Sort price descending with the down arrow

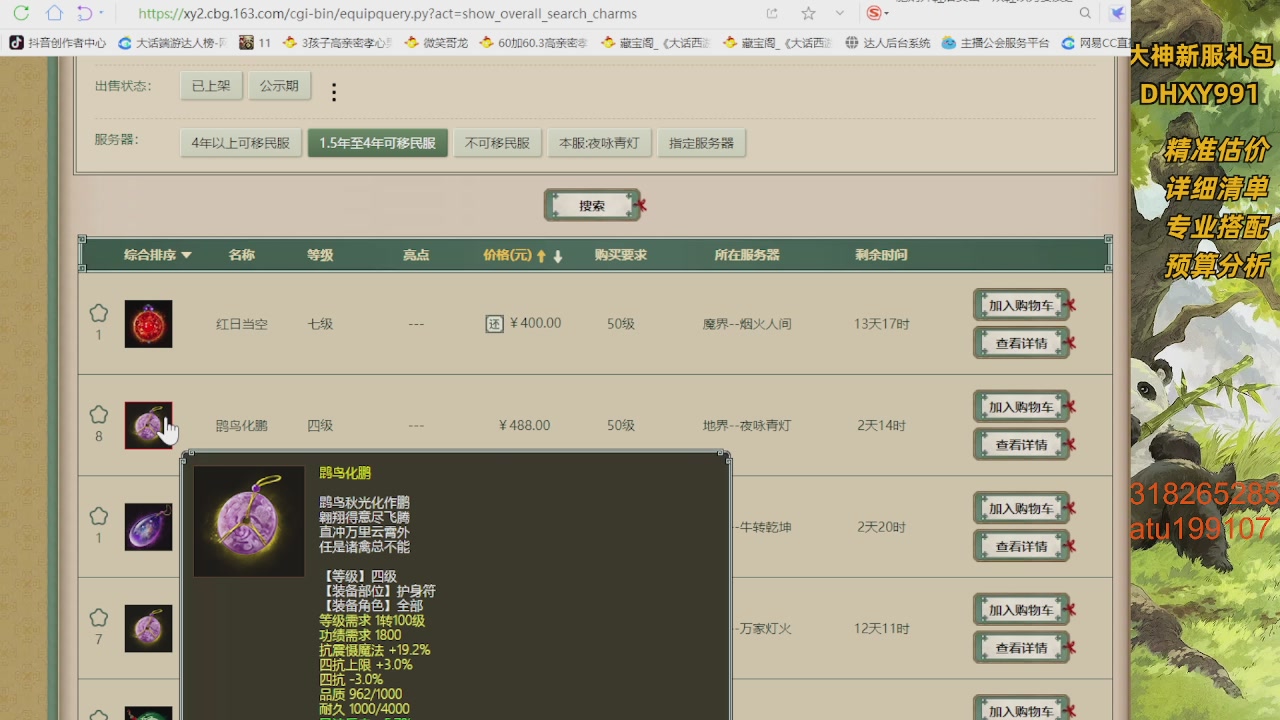[557, 256]
